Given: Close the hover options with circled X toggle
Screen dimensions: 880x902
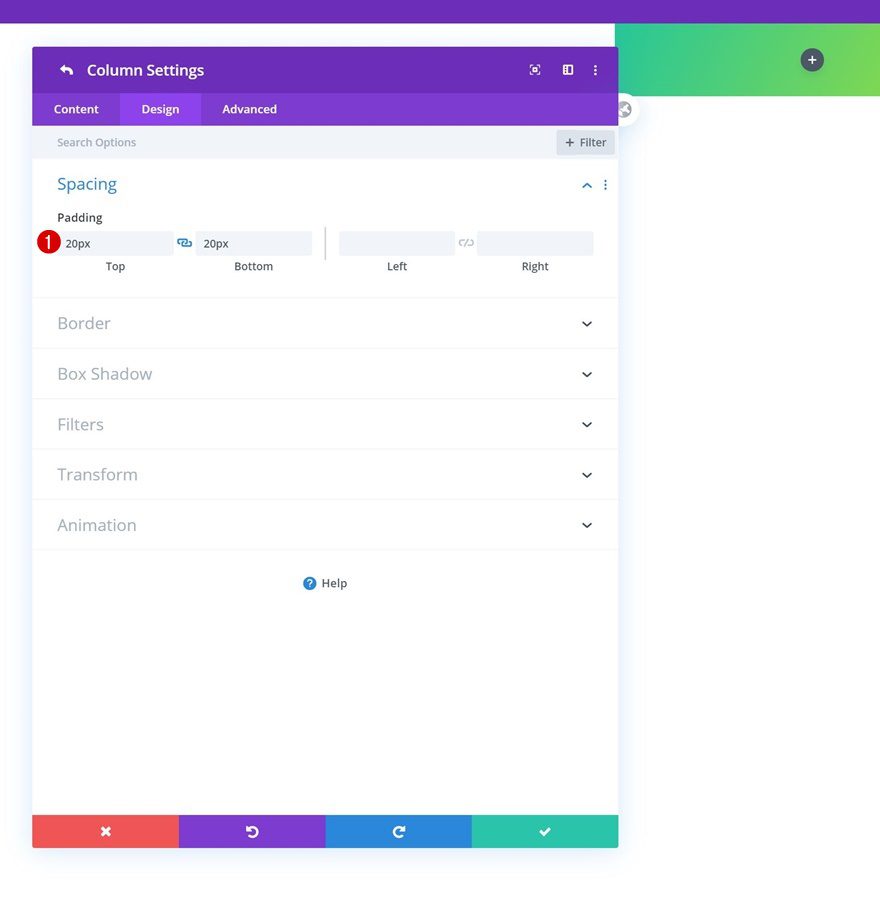Looking at the screenshot, I should tap(623, 109).
